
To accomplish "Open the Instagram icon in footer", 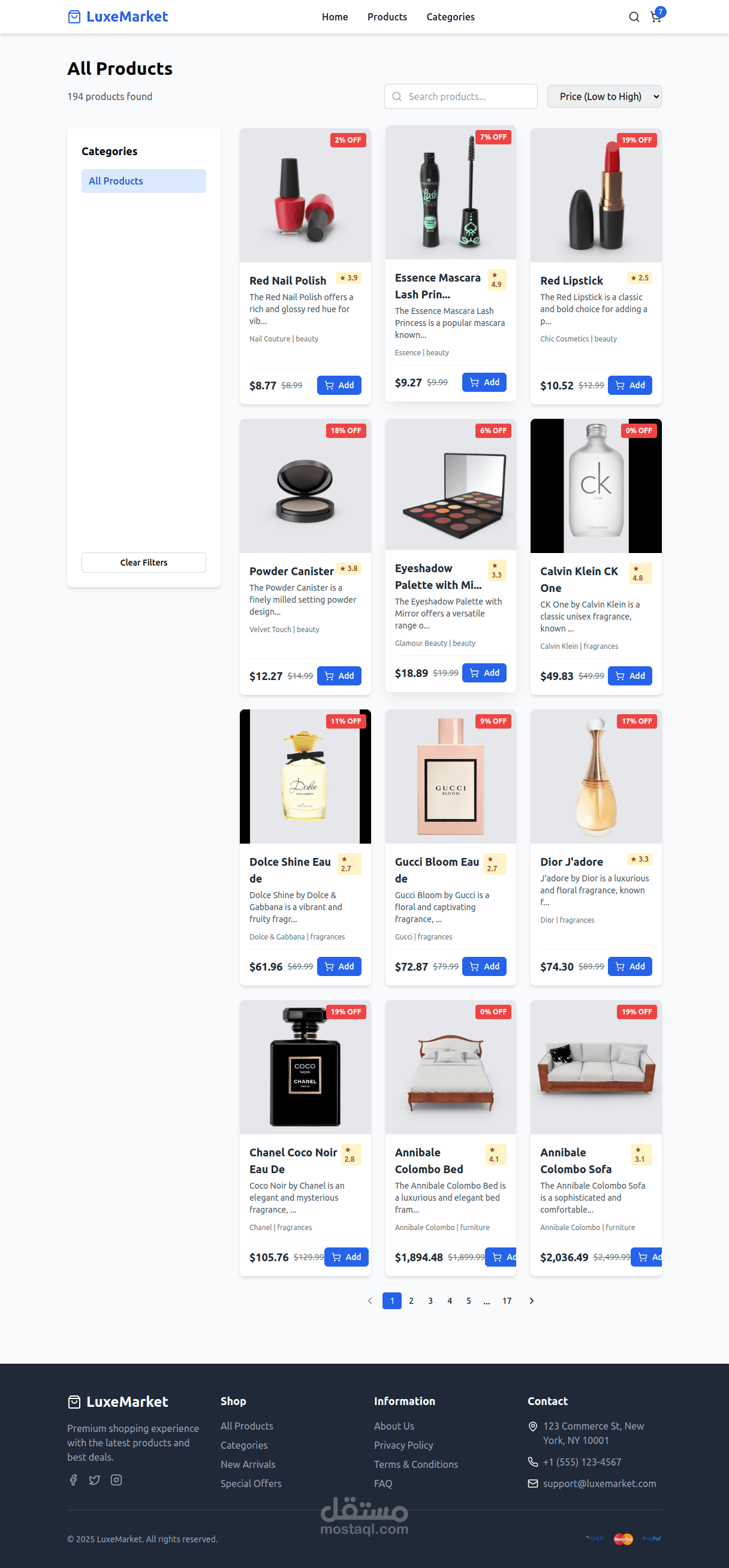I will coord(116,1480).
